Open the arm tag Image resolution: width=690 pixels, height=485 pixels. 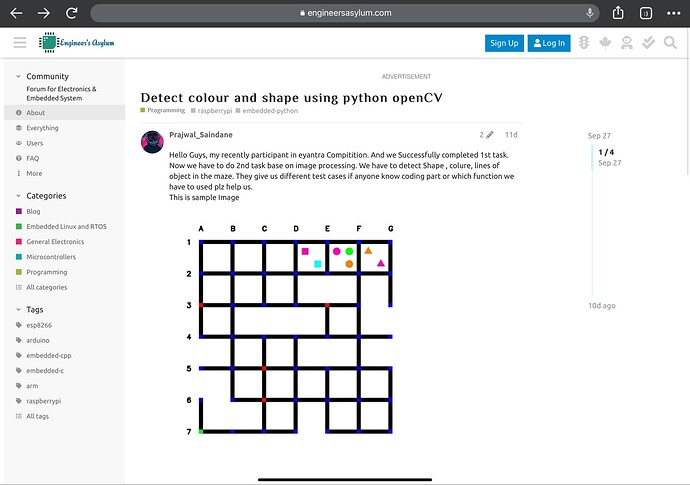pos(65,386)
